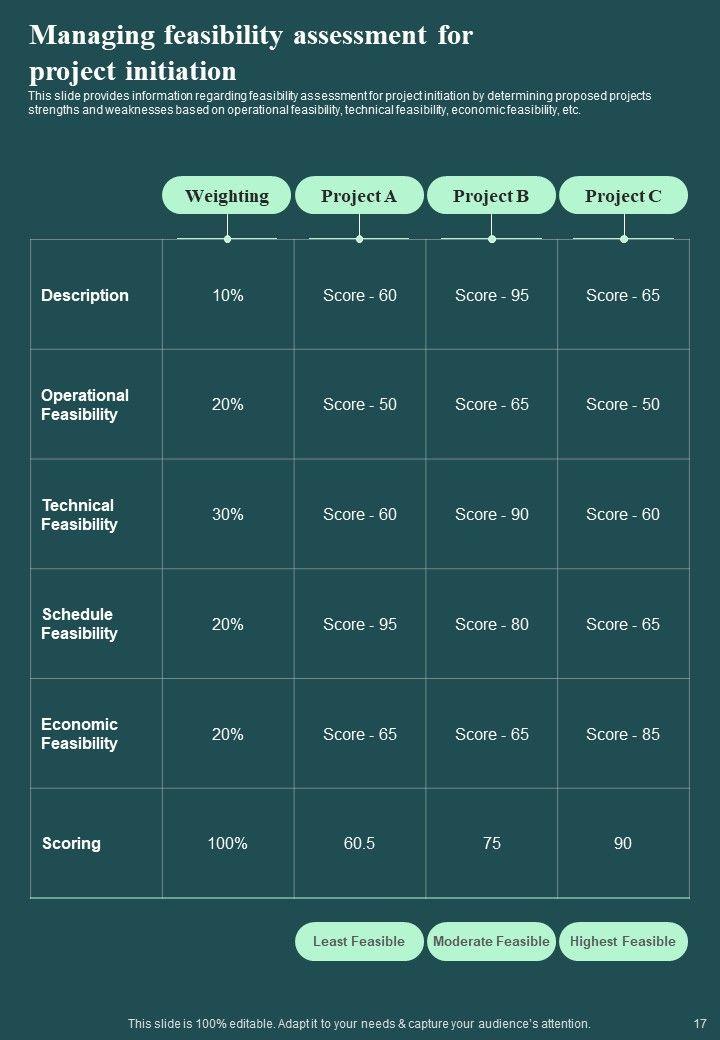Click the slide title about feasibility assessment
Screen dimensions: 720x1040
pyautogui.click(x=251, y=54)
